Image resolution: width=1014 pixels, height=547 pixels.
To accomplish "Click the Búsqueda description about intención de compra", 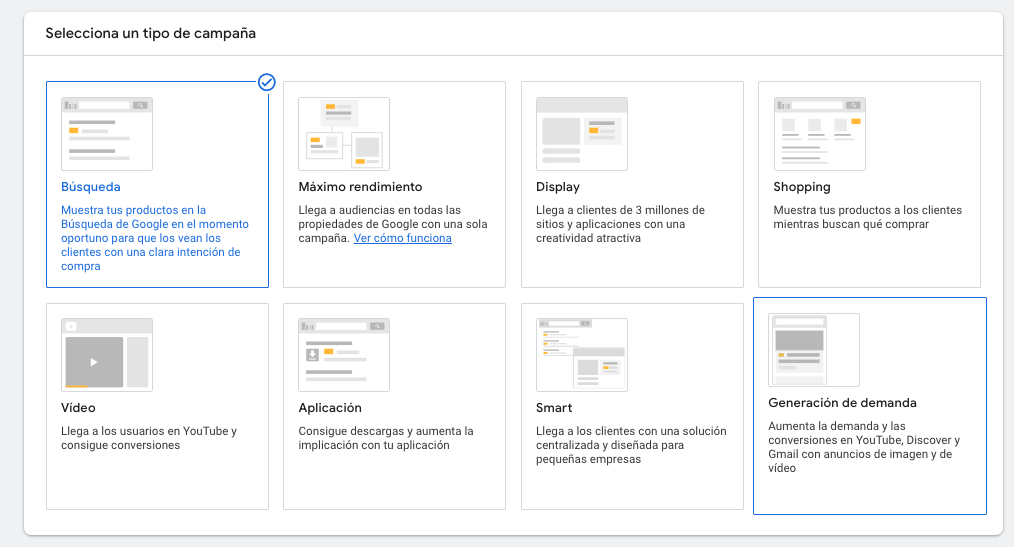I will click(x=155, y=238).
